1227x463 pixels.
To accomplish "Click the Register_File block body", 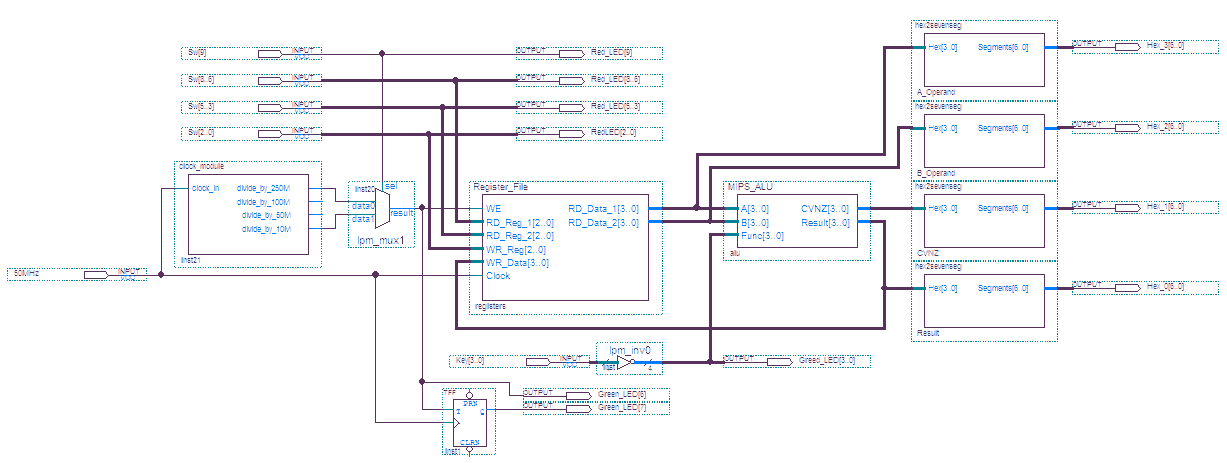I will tap(559, 270).
